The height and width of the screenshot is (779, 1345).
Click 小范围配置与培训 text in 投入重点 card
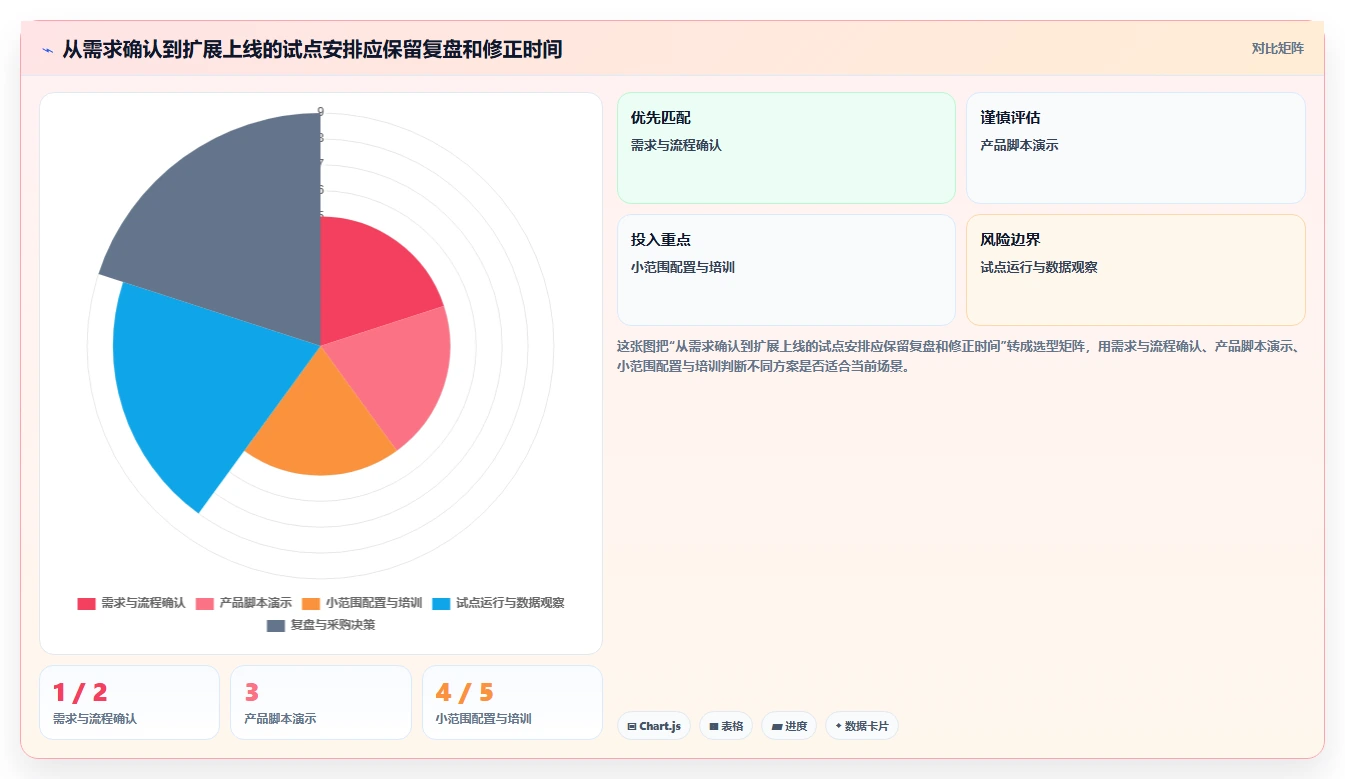coord(683,267)
